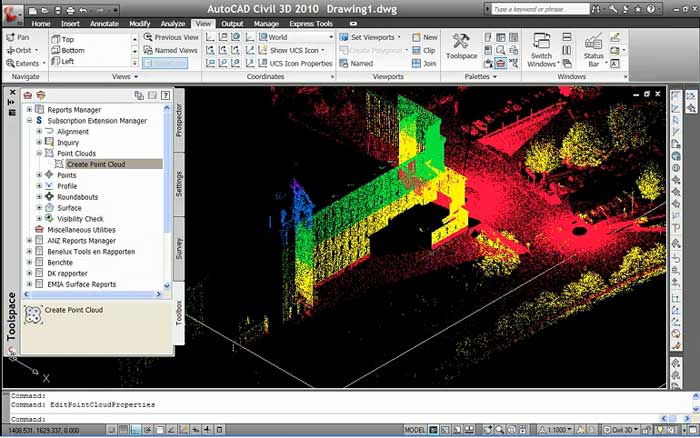The height and width of the screenshot is (438, 700).
Task: Open the Orbit dropdown arrow
Action: coord(36,50)
